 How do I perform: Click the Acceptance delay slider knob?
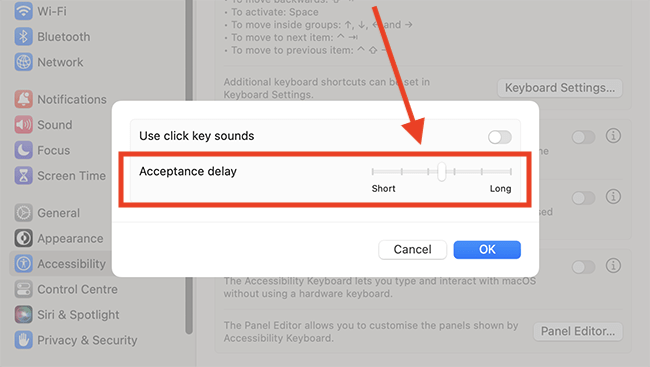(441, 171)
